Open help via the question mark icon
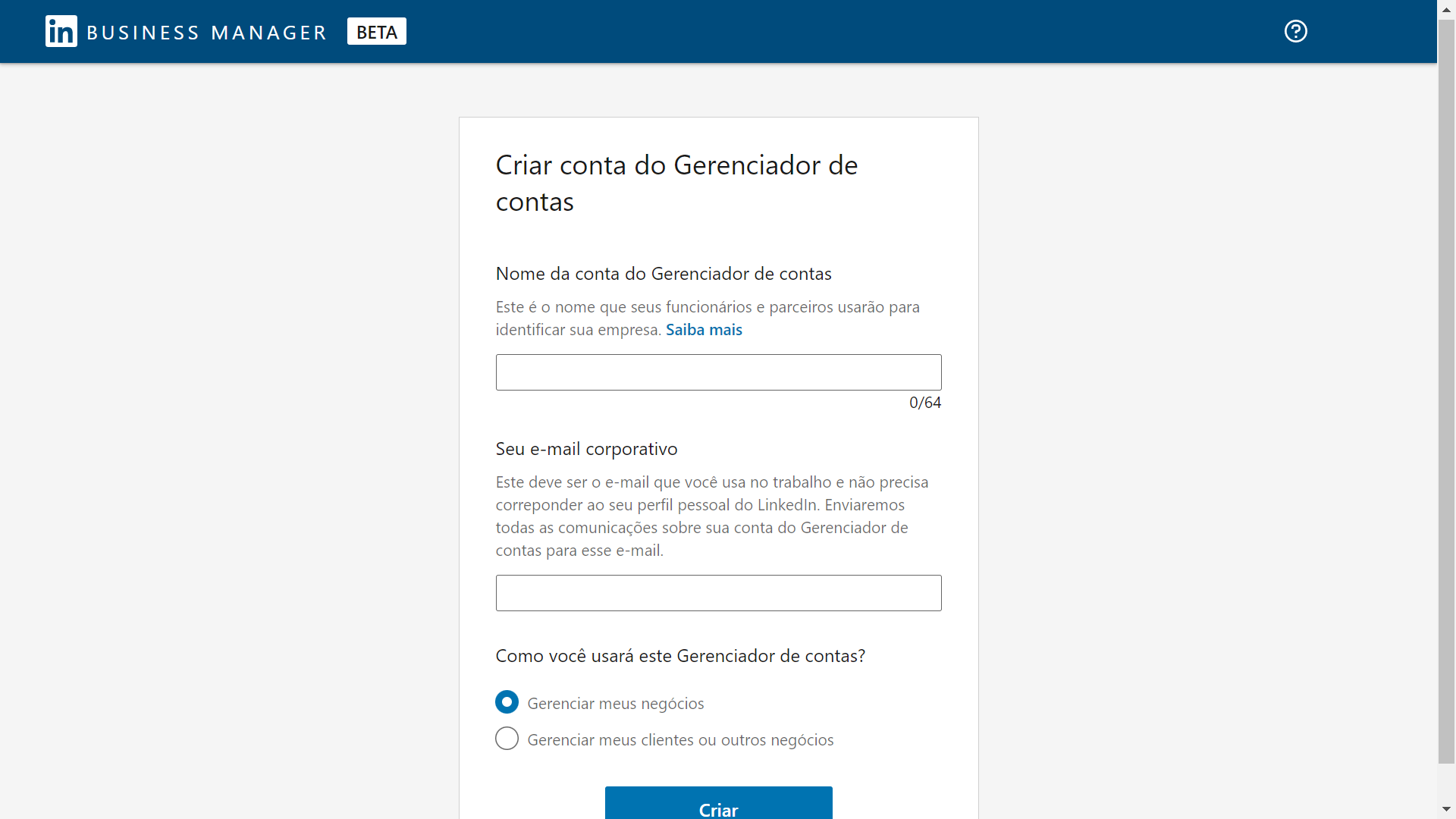This screenshot has height=819, width=1456. click(x=1295, y=31)
